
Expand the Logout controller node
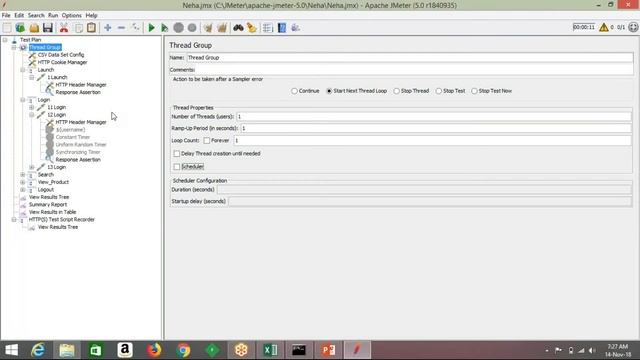click(x=23, y=189)
